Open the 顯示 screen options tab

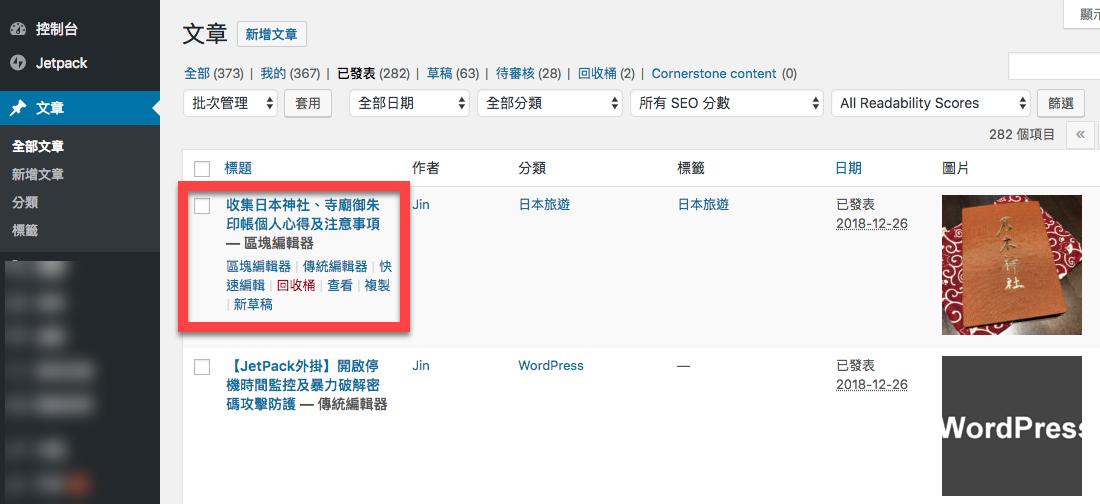pyautogui.click(x=1082, y=14)
